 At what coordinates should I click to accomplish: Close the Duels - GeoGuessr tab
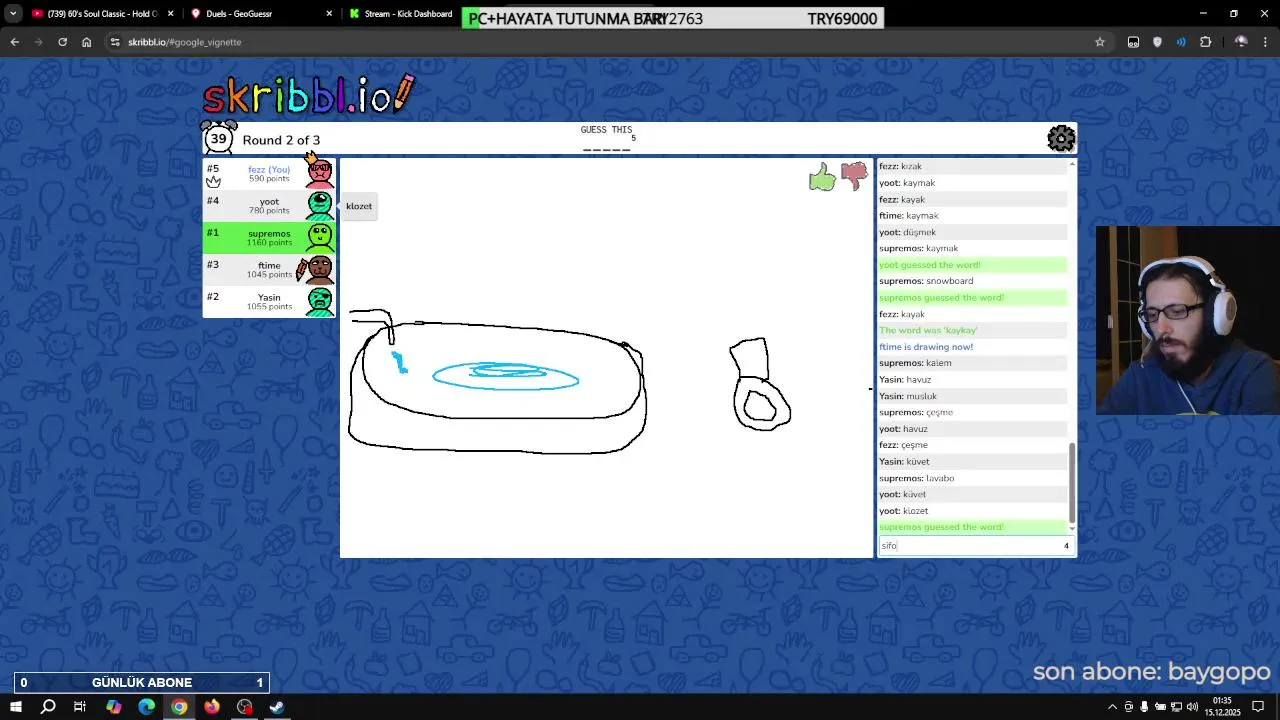(x=330, y=14)
